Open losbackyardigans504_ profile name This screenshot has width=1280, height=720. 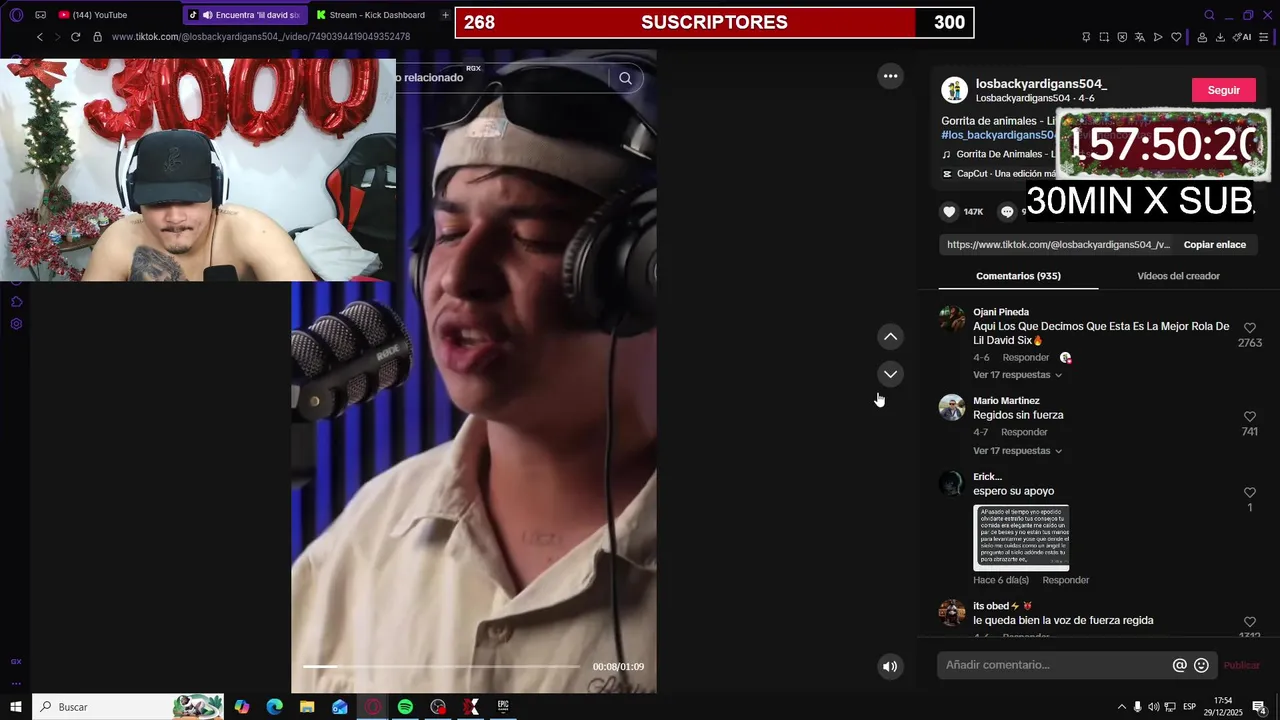[1041, 84]
